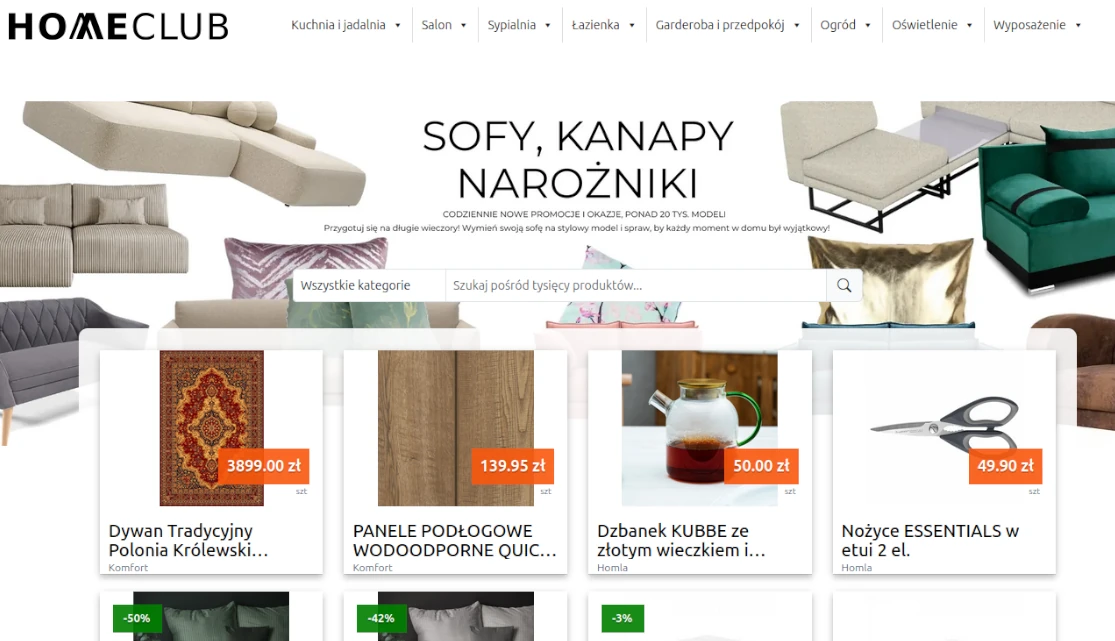Open the HOMECLUB logo homepage
This screenshot has height=641, width=1115.
[118, 27]
